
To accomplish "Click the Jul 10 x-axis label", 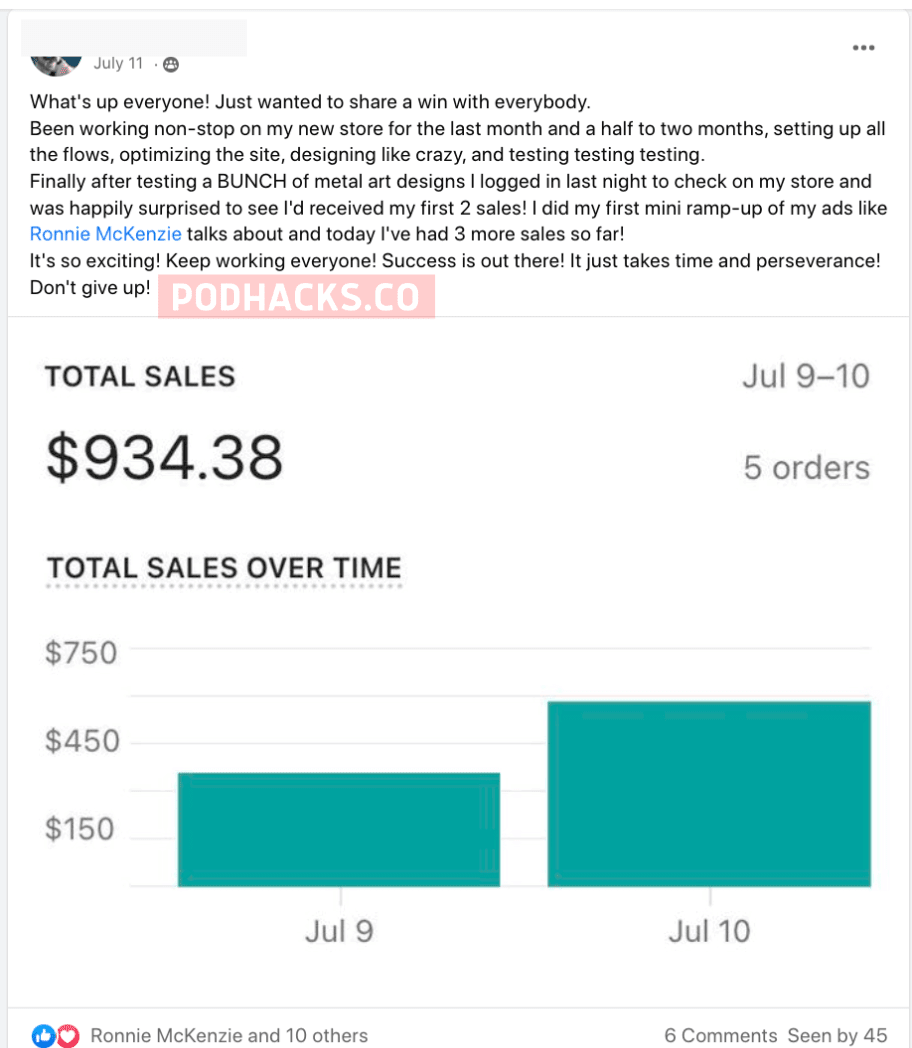I will [x=709, y=931].
